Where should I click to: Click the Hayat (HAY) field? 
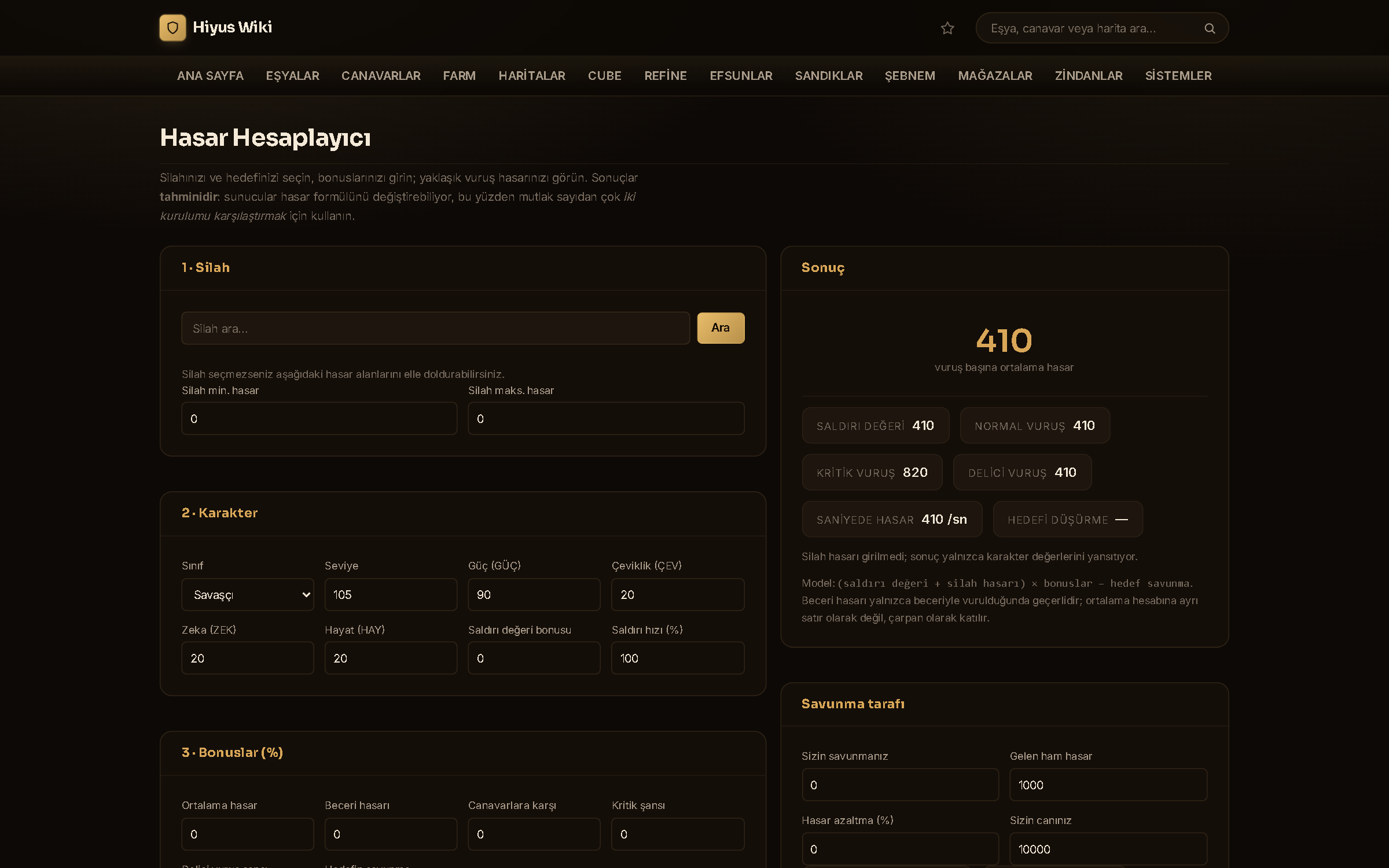(391, 658)
